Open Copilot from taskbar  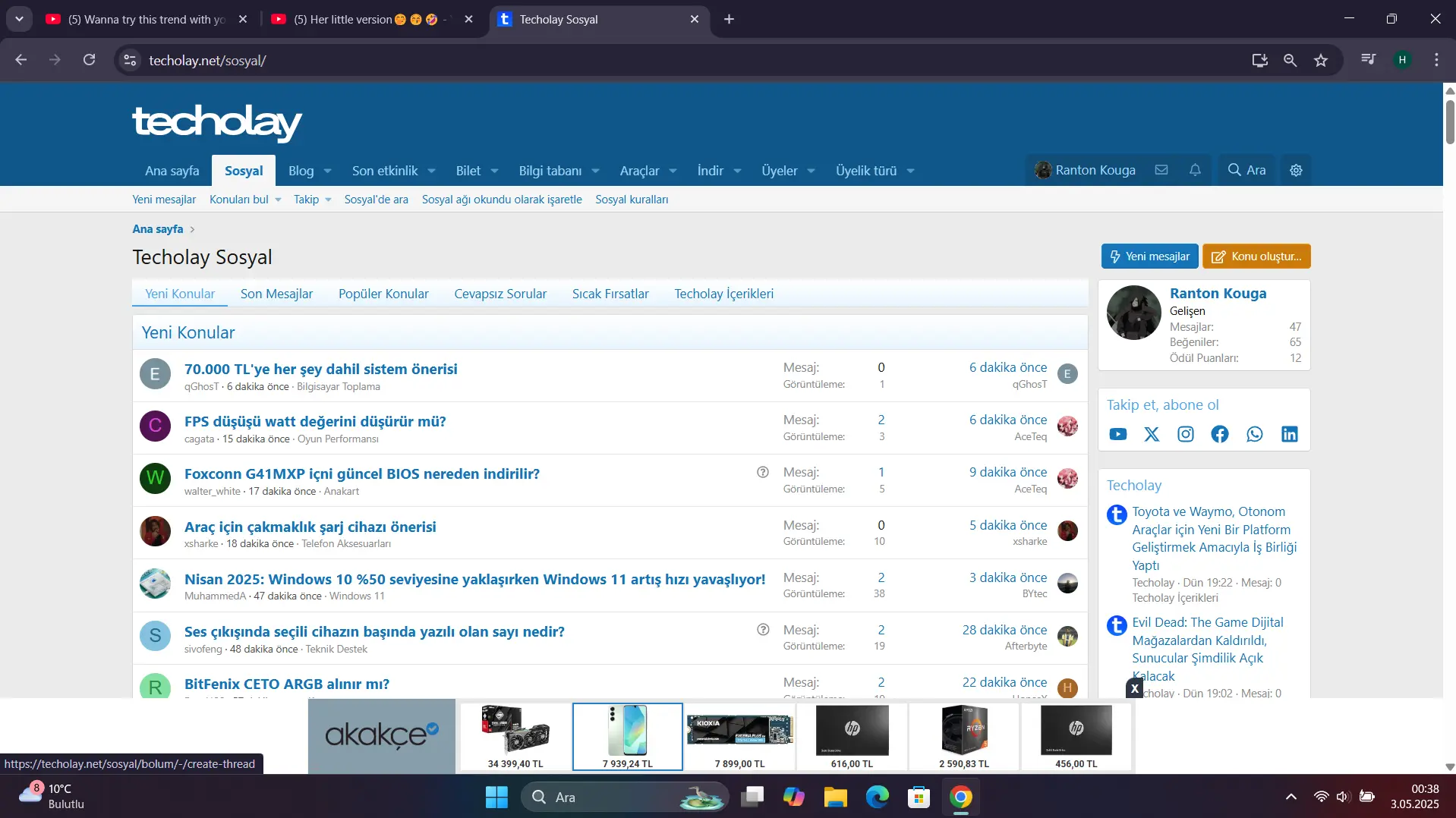[x=793, y=797]
